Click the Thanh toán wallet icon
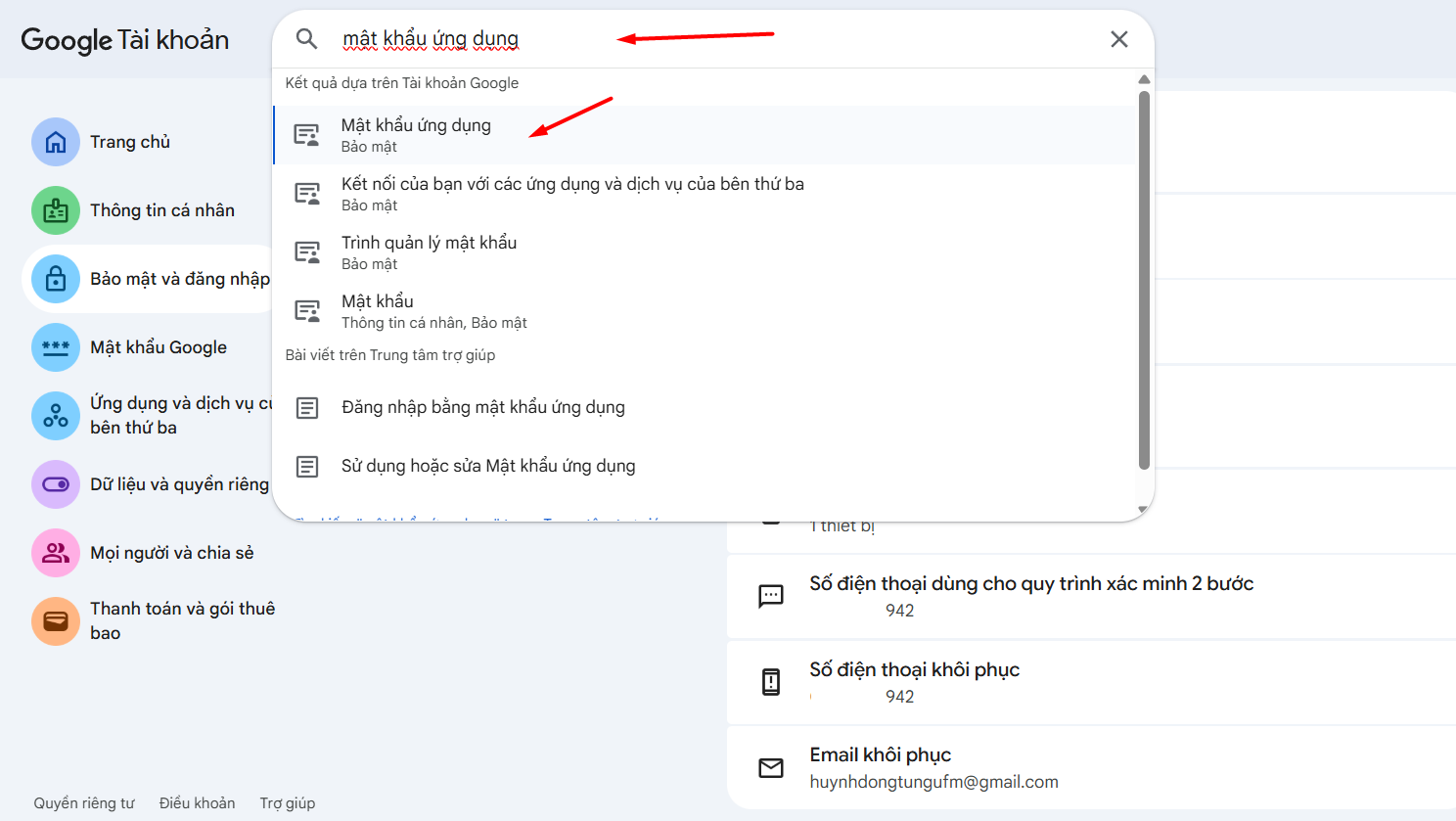This screenshot has width=1456, height=821. (56, 621)
